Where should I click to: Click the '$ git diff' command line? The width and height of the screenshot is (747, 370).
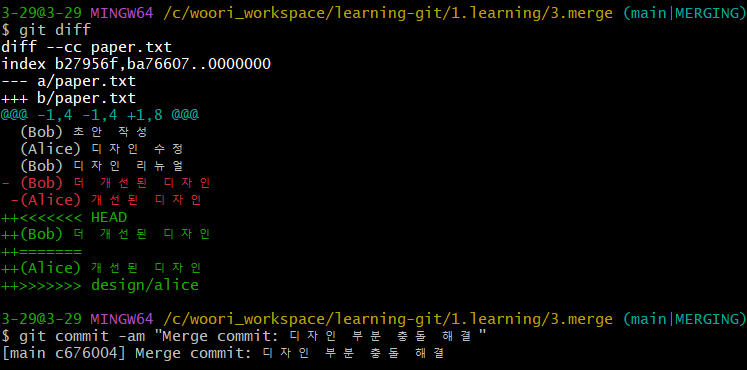pyautogui.click(x=46, y=30)
